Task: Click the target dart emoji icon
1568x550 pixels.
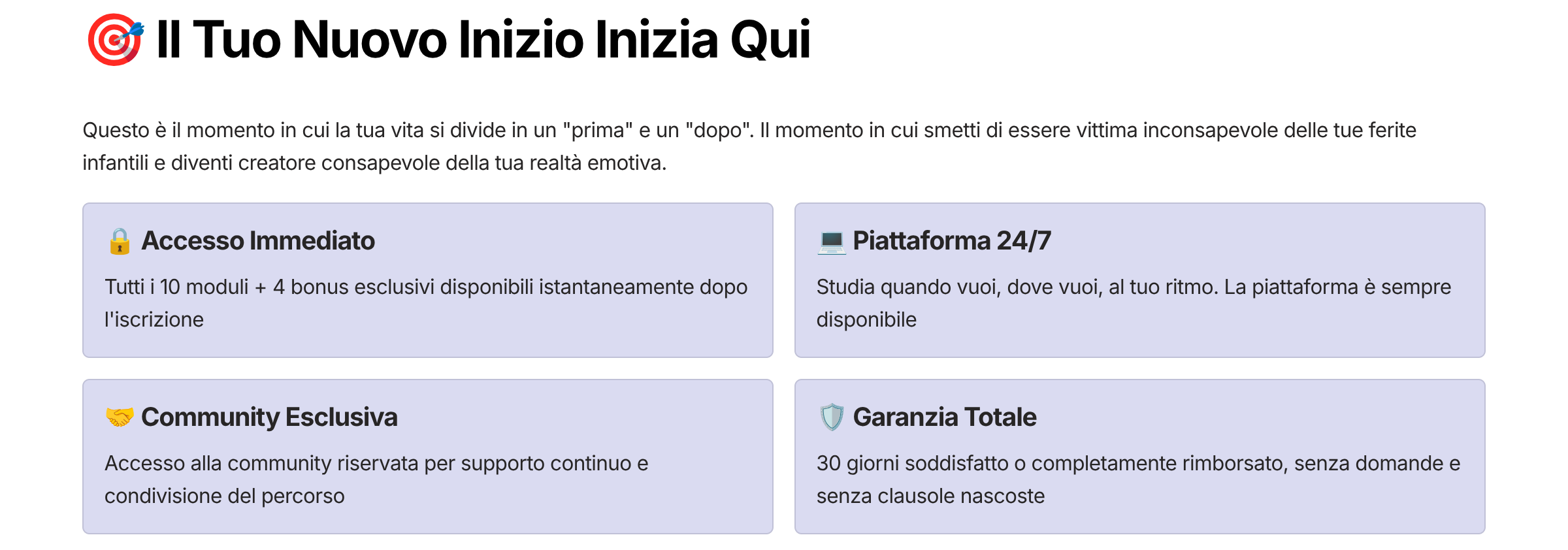Action: pos(115,40)
